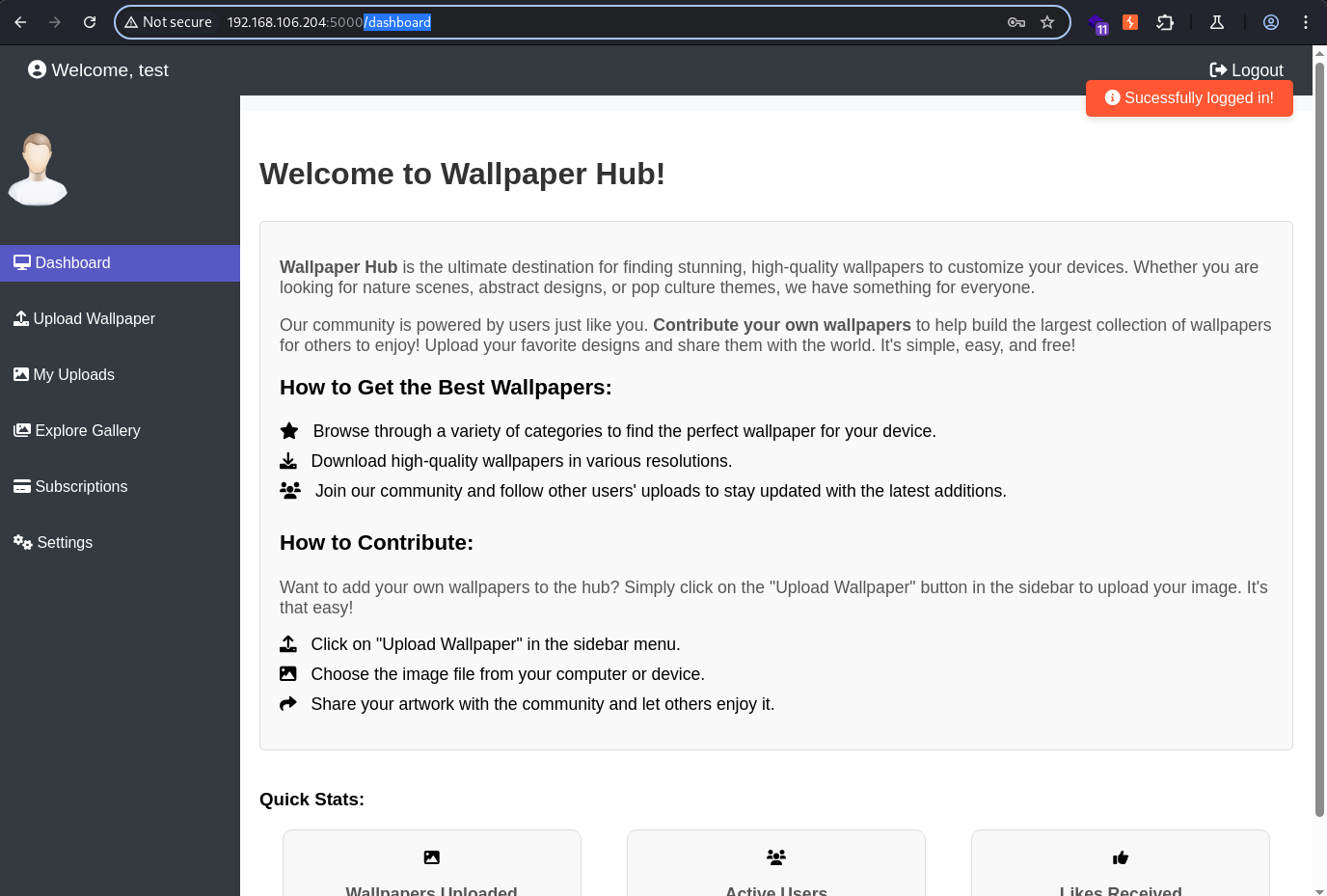Click the user avatar picture
The height and width of the screenshot is (896, 1327).
point(38,169)
